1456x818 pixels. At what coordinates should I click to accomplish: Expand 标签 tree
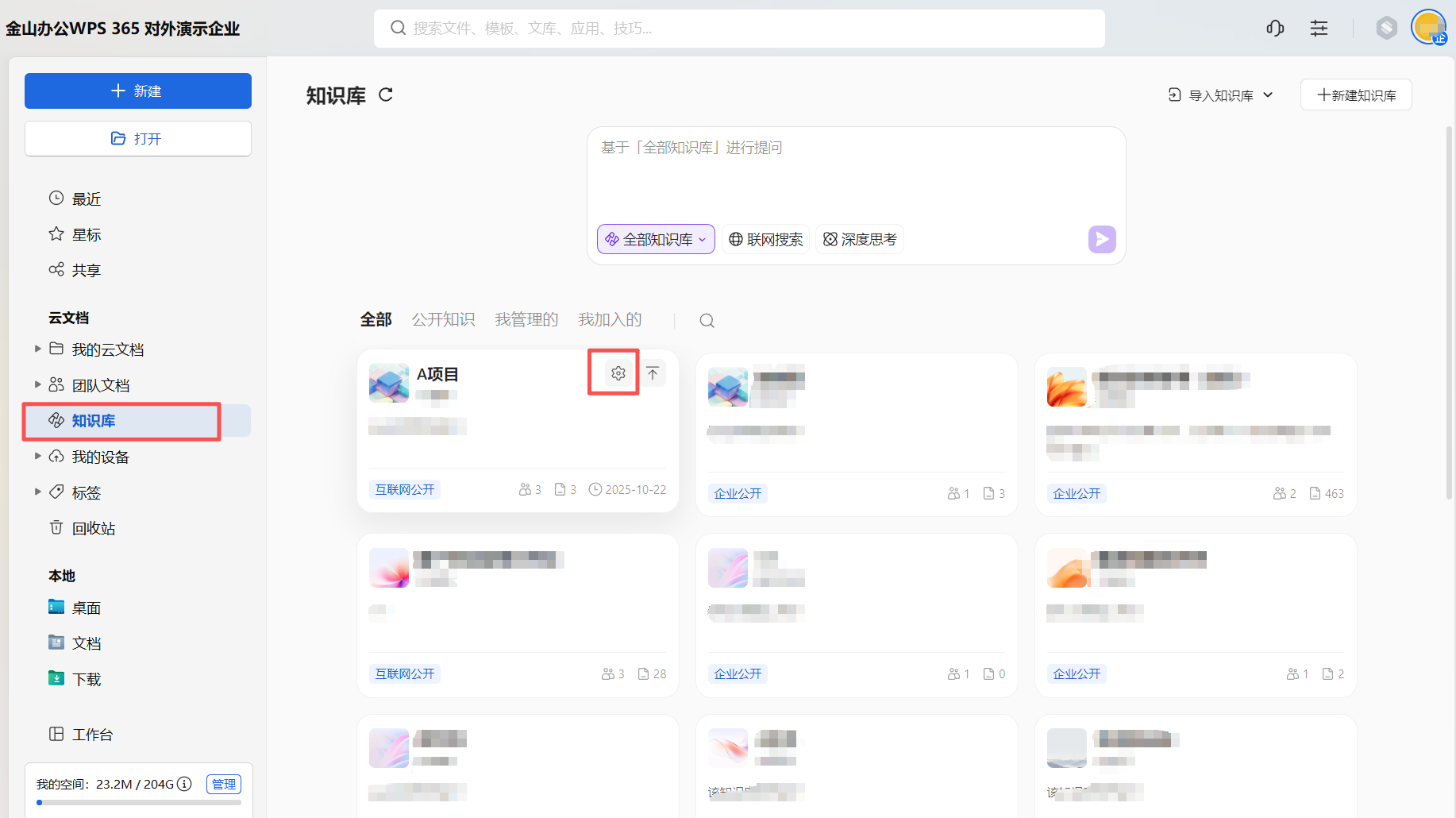click(37, 492)
